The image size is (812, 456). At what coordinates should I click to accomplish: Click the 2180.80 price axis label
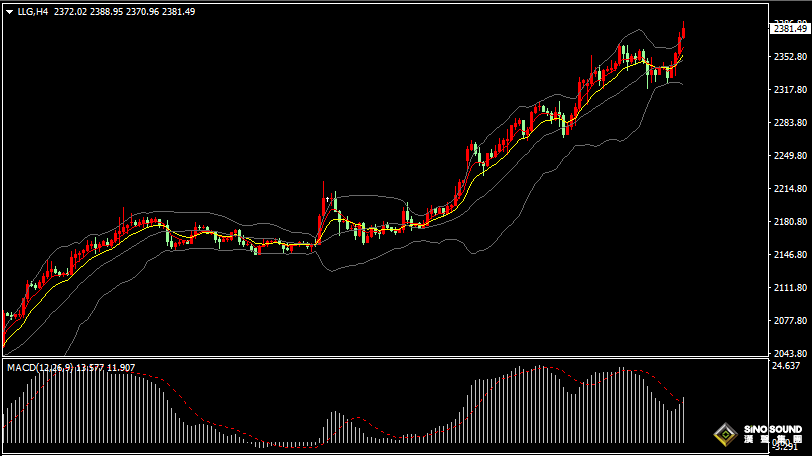[789, 222]
